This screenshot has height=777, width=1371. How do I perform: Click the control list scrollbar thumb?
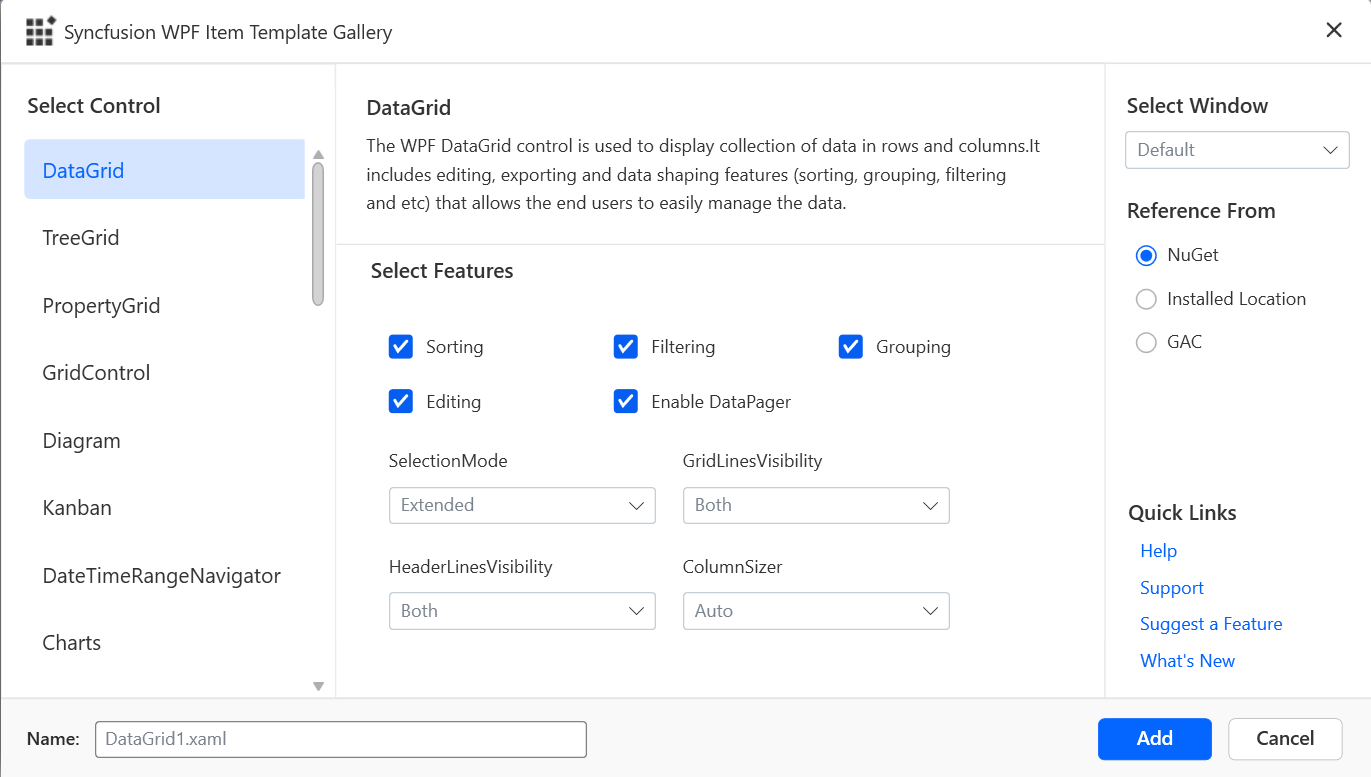point(318,234)
